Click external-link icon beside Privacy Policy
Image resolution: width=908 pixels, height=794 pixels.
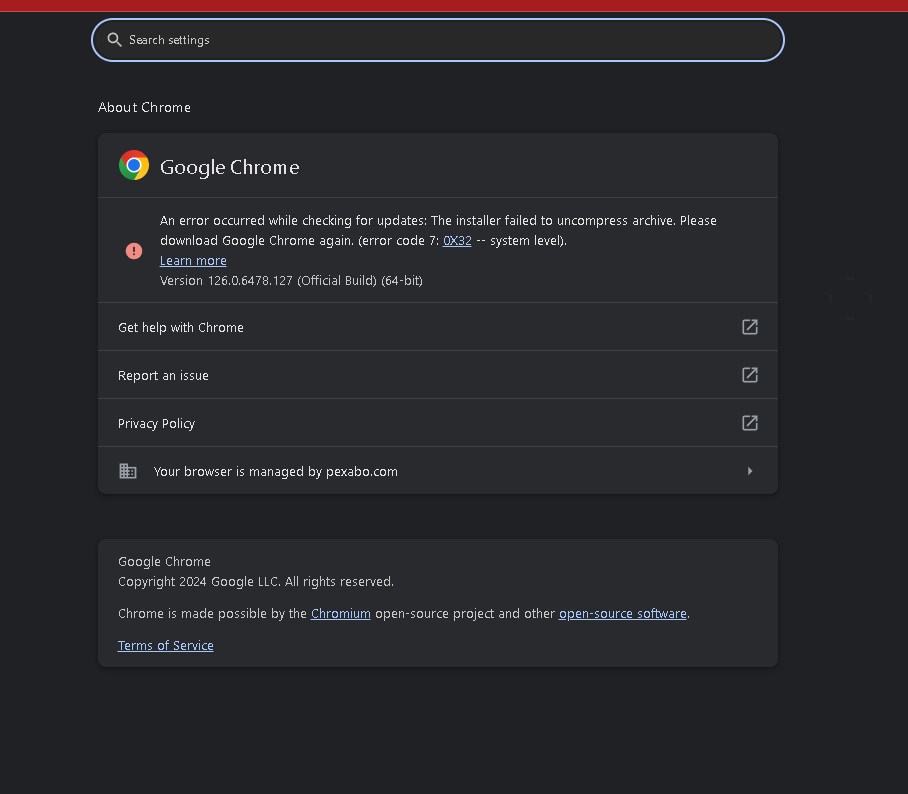pyautogui.click(x=750, y=423)
